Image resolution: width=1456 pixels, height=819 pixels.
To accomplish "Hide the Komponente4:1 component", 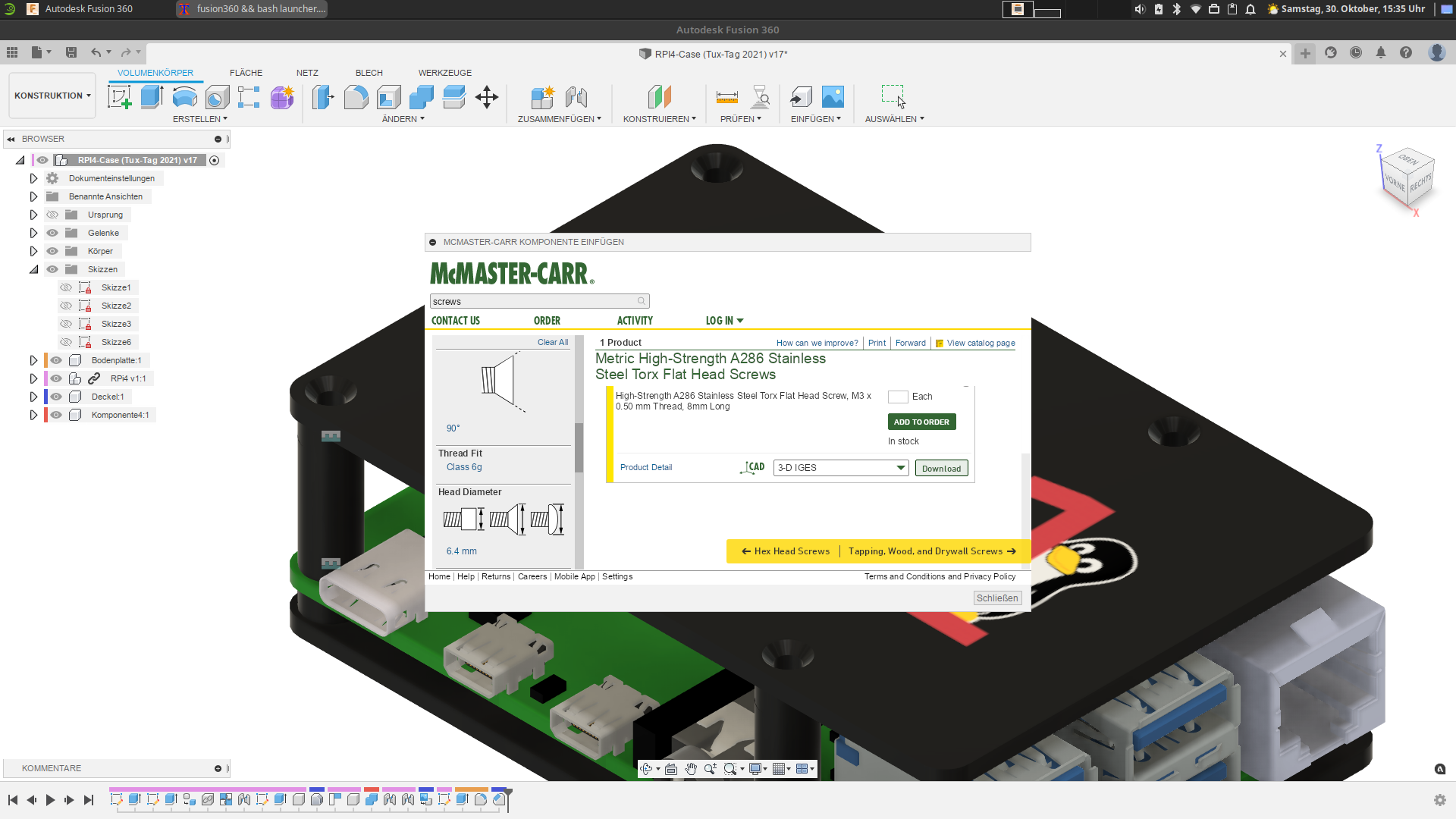I will (x=56, y=415).
